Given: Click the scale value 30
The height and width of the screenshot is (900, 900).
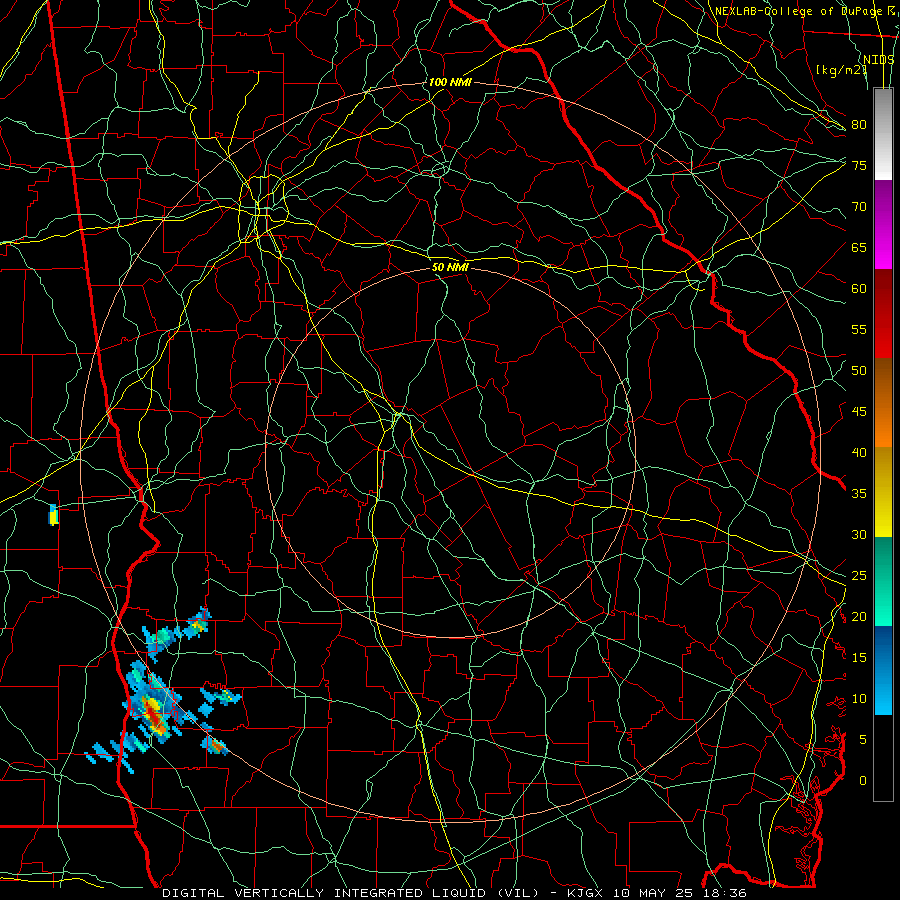Looking at the screenshot, I should click(859, 534).
